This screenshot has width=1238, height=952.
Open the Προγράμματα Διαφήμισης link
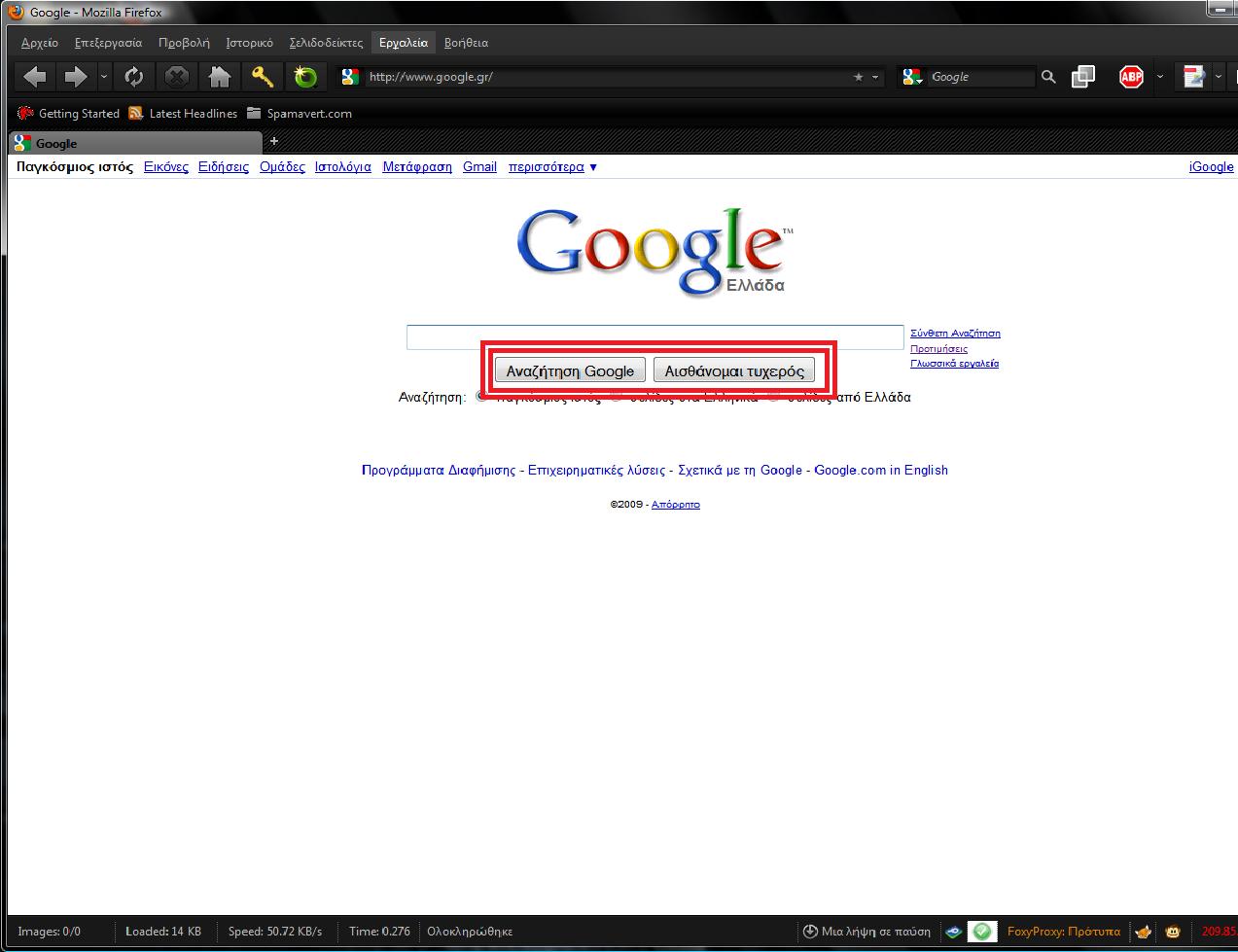click(439, 471)
